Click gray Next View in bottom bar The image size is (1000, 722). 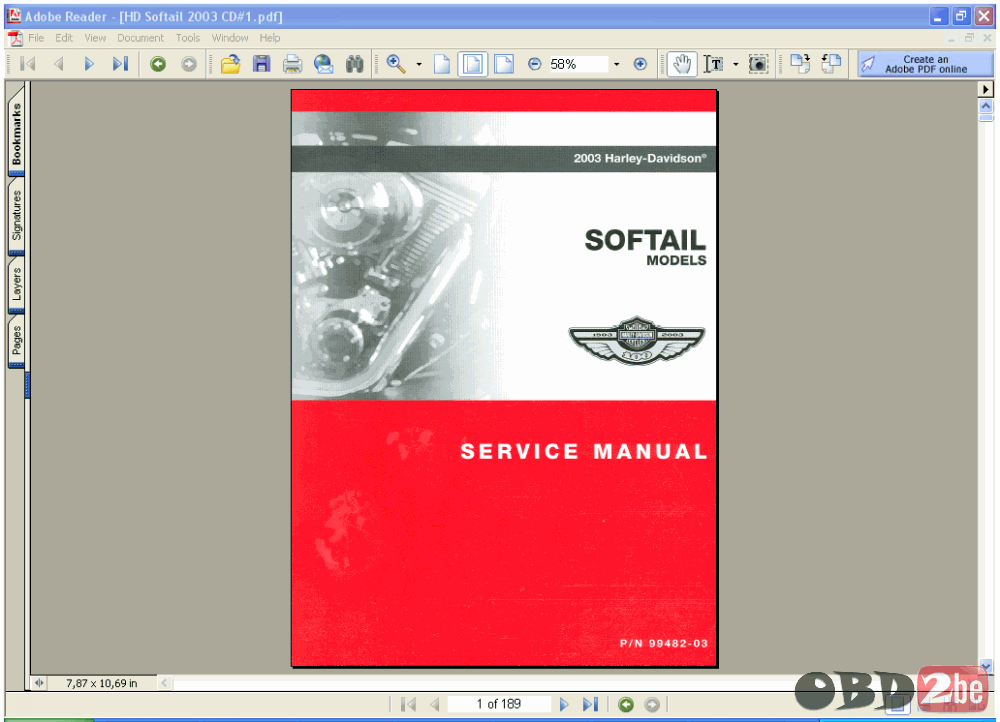[652, 704]
